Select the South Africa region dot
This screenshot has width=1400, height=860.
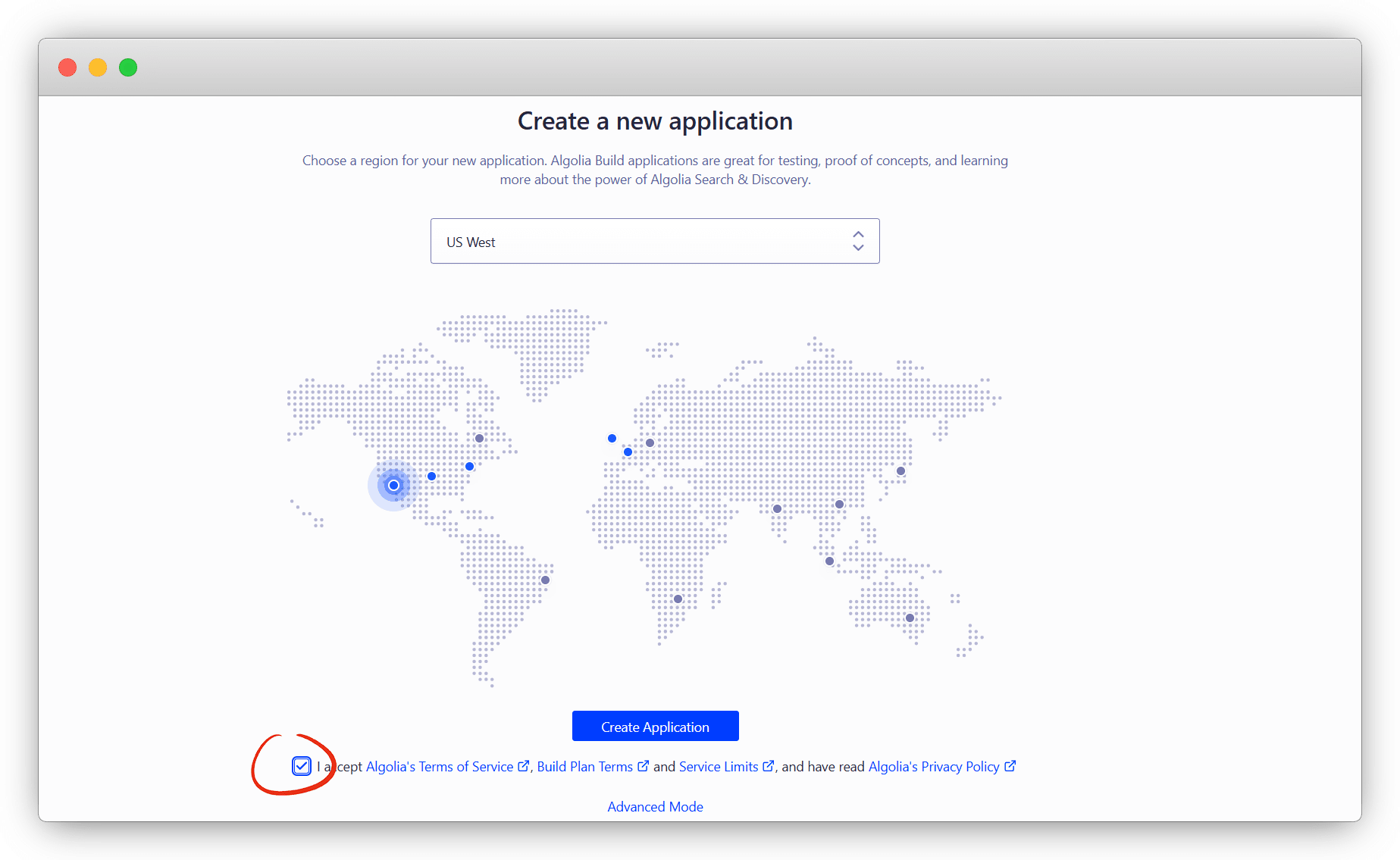[678, 599]
